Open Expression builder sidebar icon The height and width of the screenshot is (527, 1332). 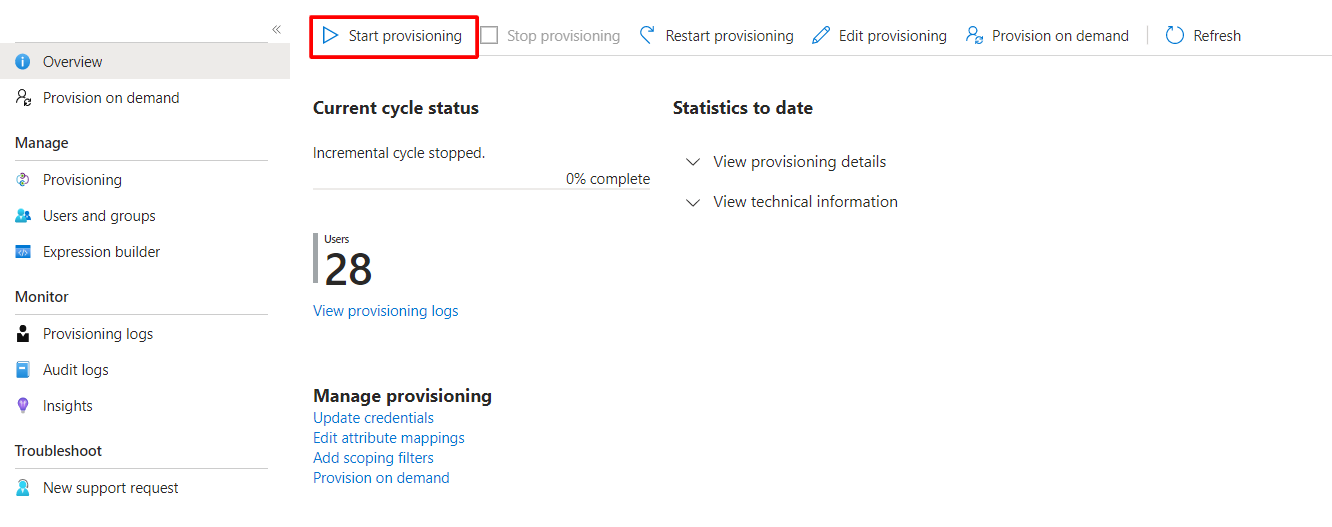(x=23, y=252)
